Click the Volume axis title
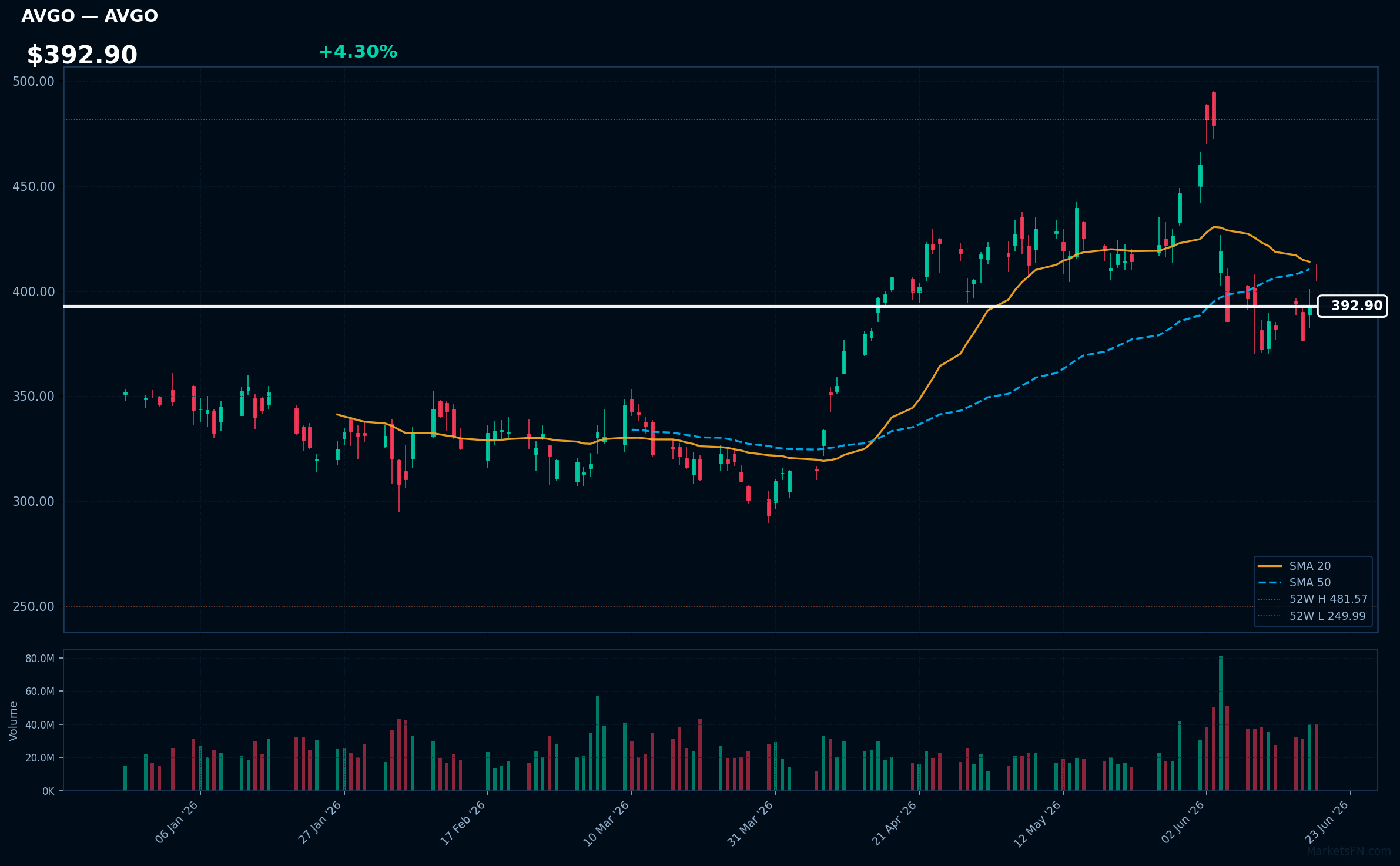The image size is (1400, 866). click(x=14, y=721)
